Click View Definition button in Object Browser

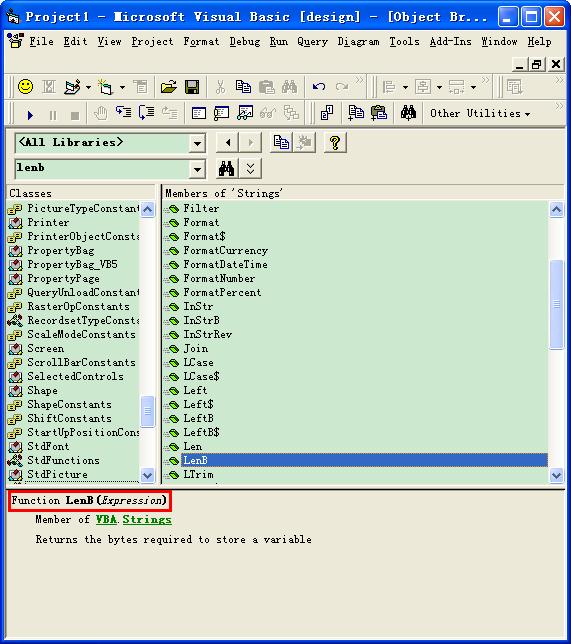304,143
